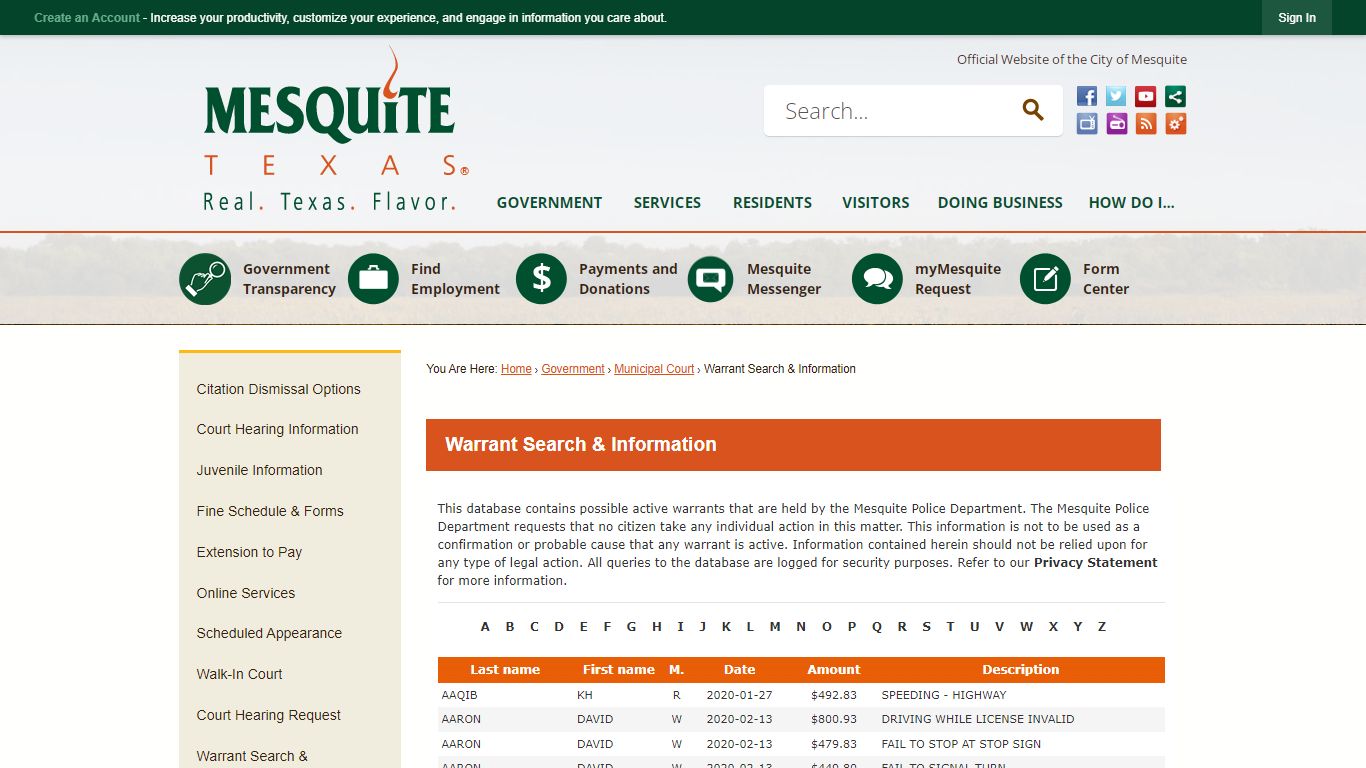Image resolution: width=1366 pixels, height=768 pixels.
Task: Click the Payments and Donations dollar icon
Action: point(541,278)
